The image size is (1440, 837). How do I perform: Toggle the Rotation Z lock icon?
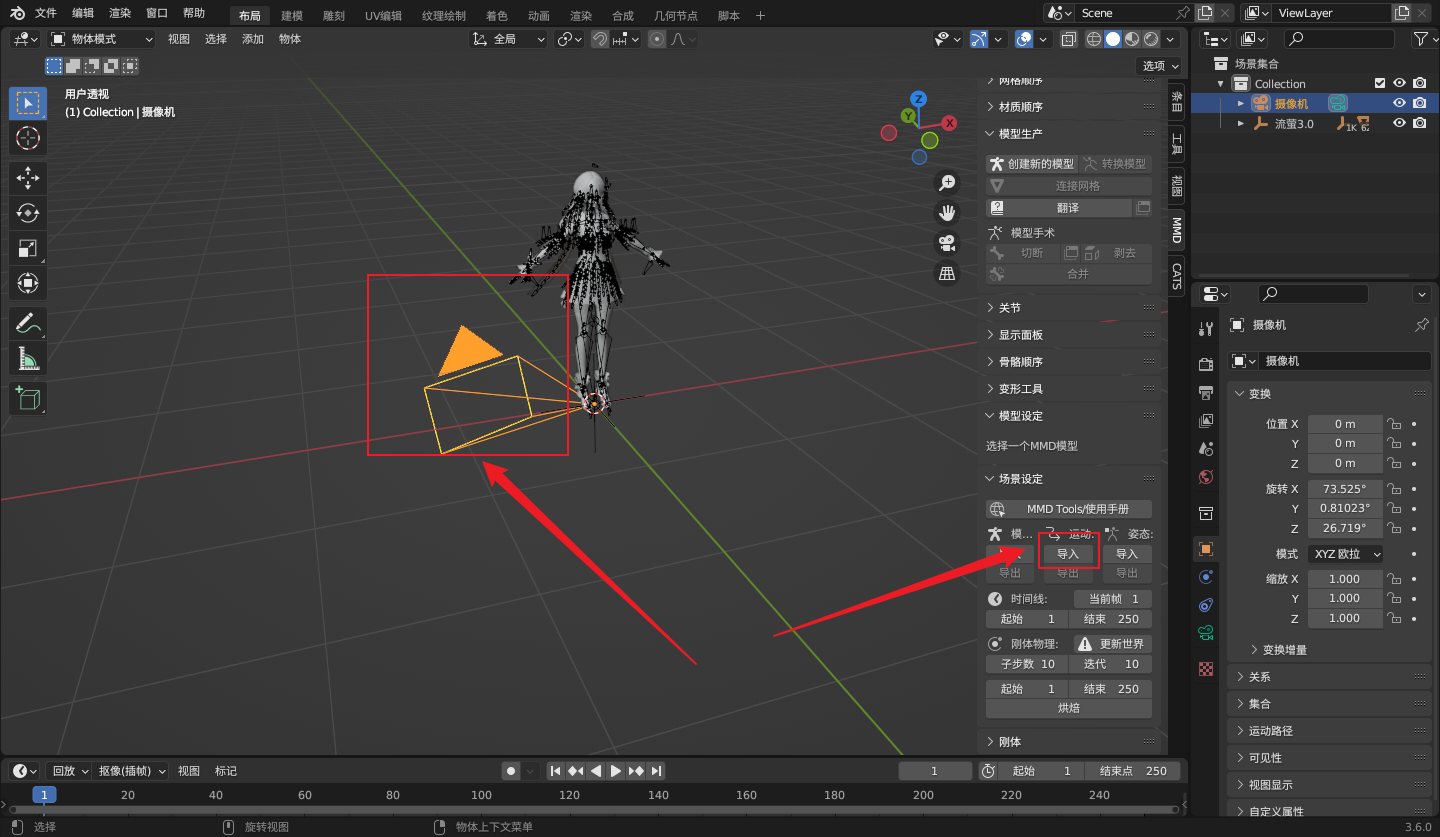pyautogui.click(x=1395, y=528)
